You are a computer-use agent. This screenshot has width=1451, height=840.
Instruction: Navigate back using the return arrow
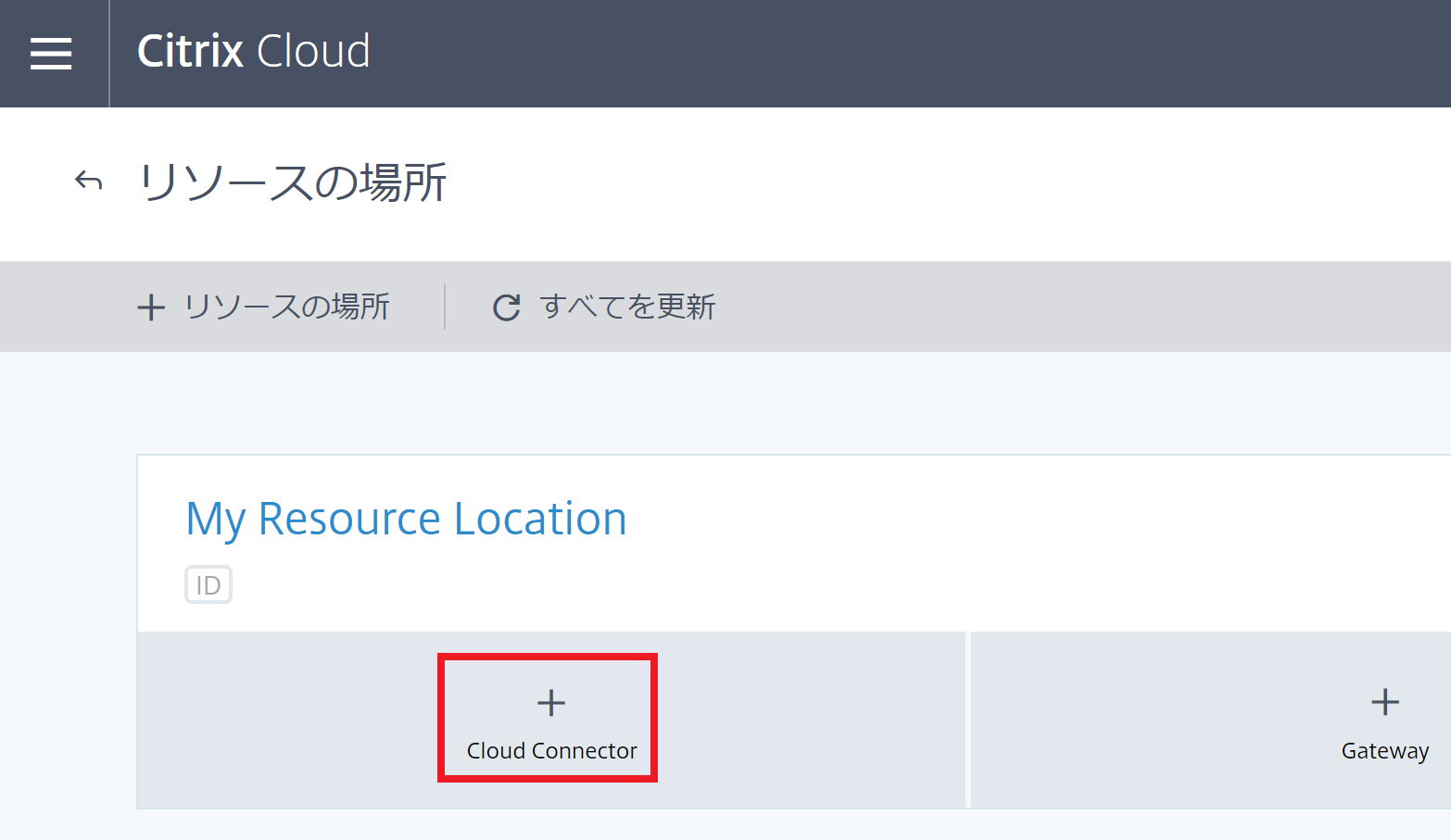coord(88,180)
